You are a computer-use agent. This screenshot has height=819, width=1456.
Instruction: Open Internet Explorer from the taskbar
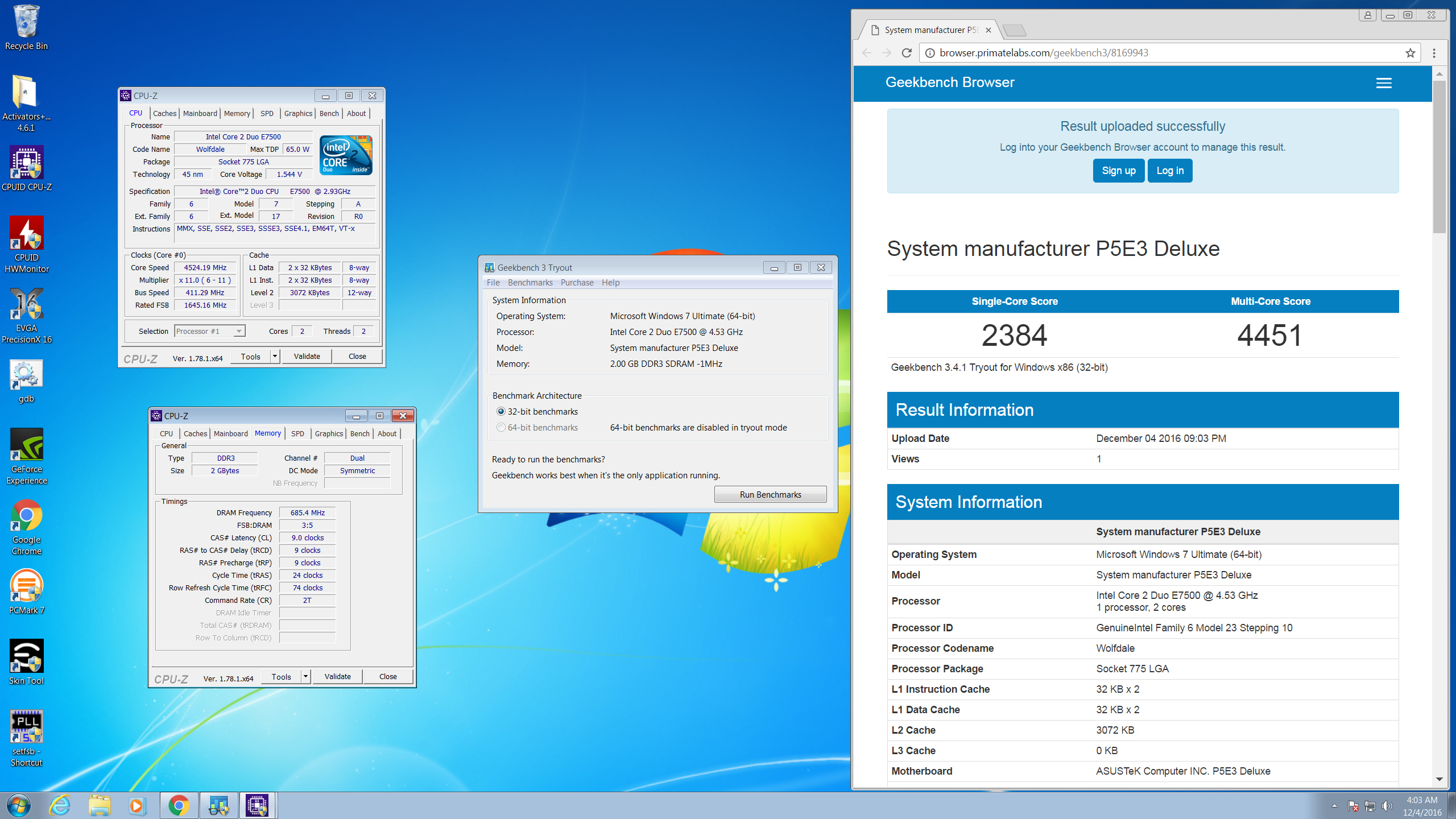click(x=60, y=805)
